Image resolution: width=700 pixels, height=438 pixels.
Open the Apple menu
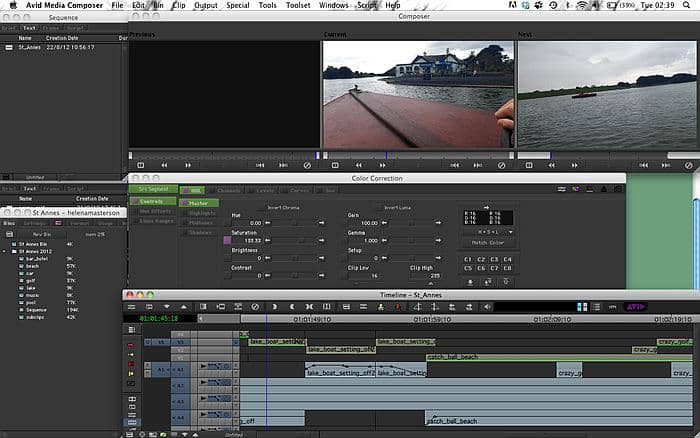[x=12, y=5]
